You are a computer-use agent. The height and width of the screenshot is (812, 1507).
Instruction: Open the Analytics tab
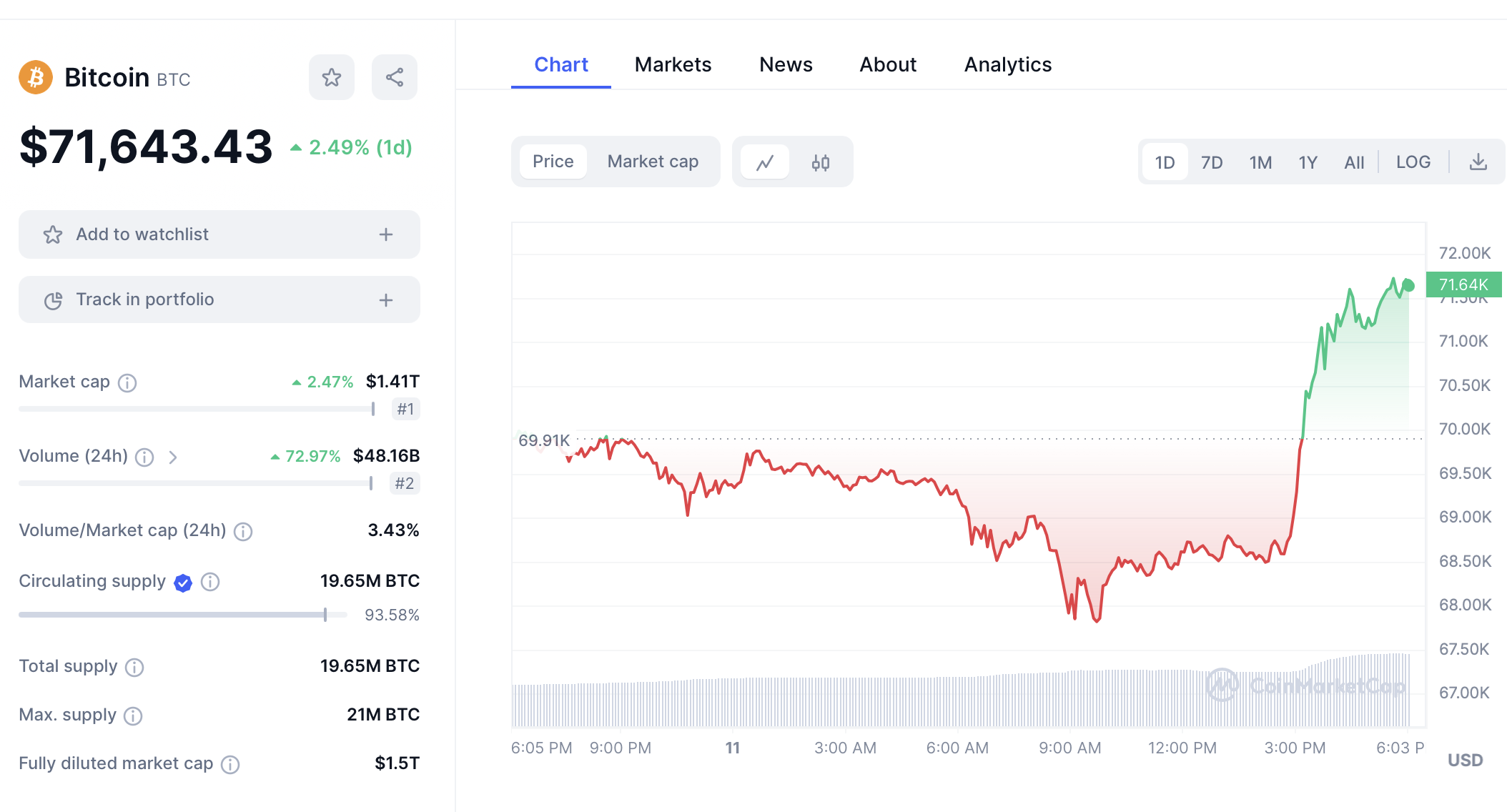1008,64
